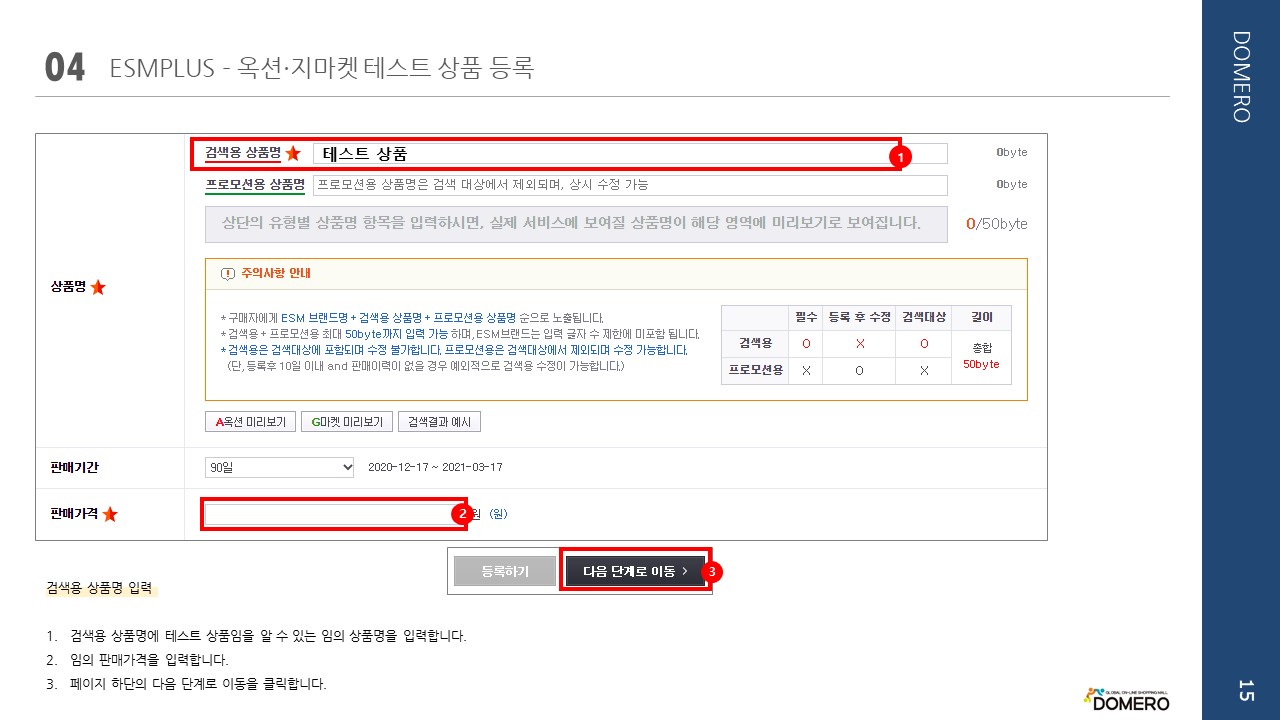Click the 주의사항 안내 warning icon
The height and width of the screenshot is (720, 1280).
click(x=227, y=273)
